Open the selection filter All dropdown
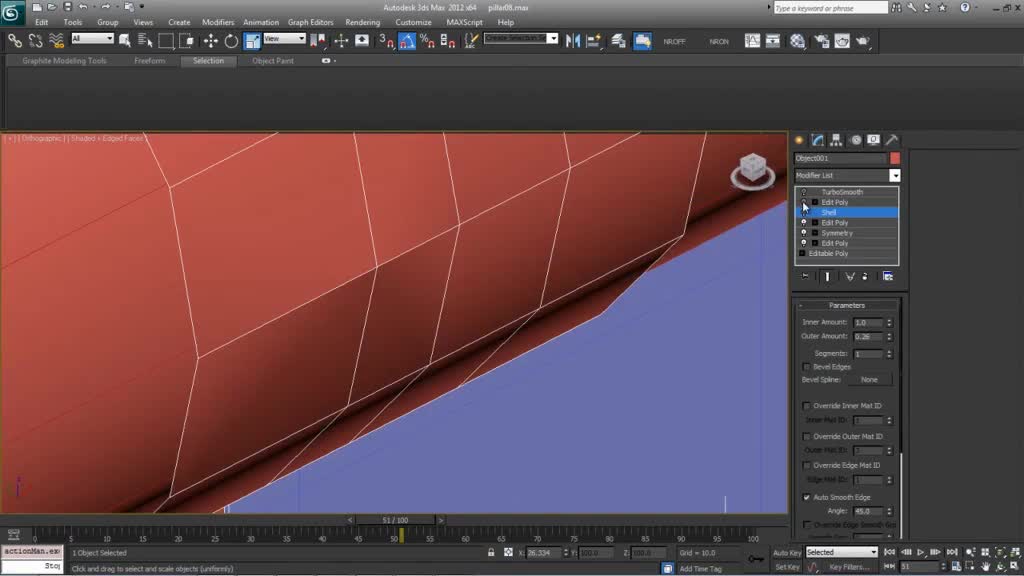 tap(92, 39)
